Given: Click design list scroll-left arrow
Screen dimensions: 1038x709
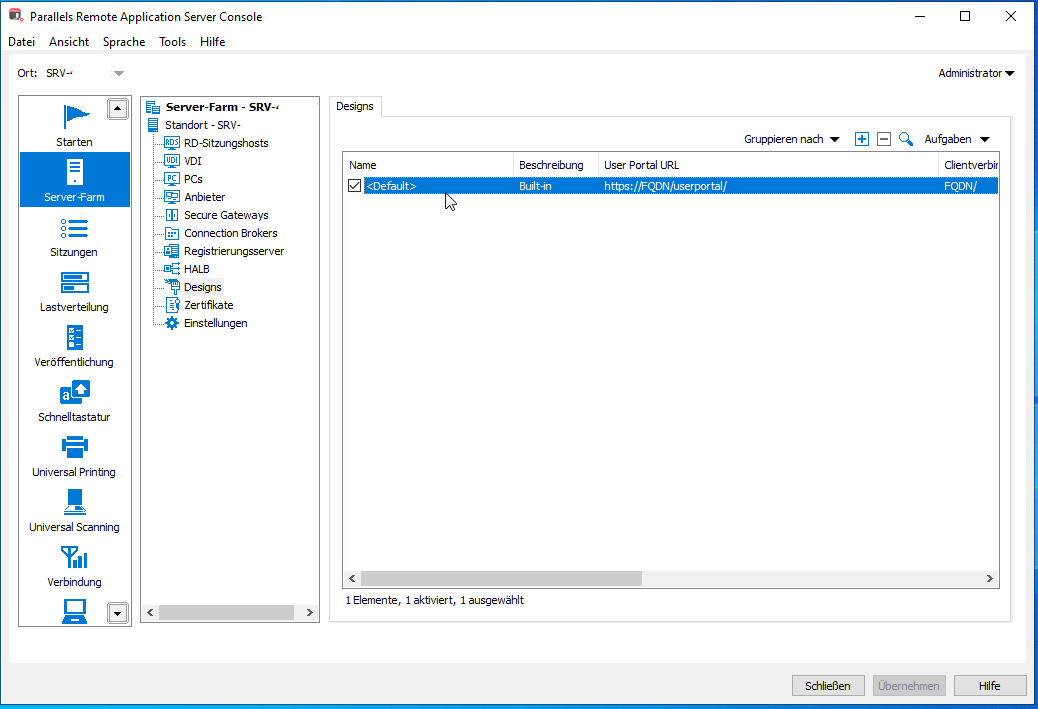Looking at the screenshot, I should pos(352,579).
